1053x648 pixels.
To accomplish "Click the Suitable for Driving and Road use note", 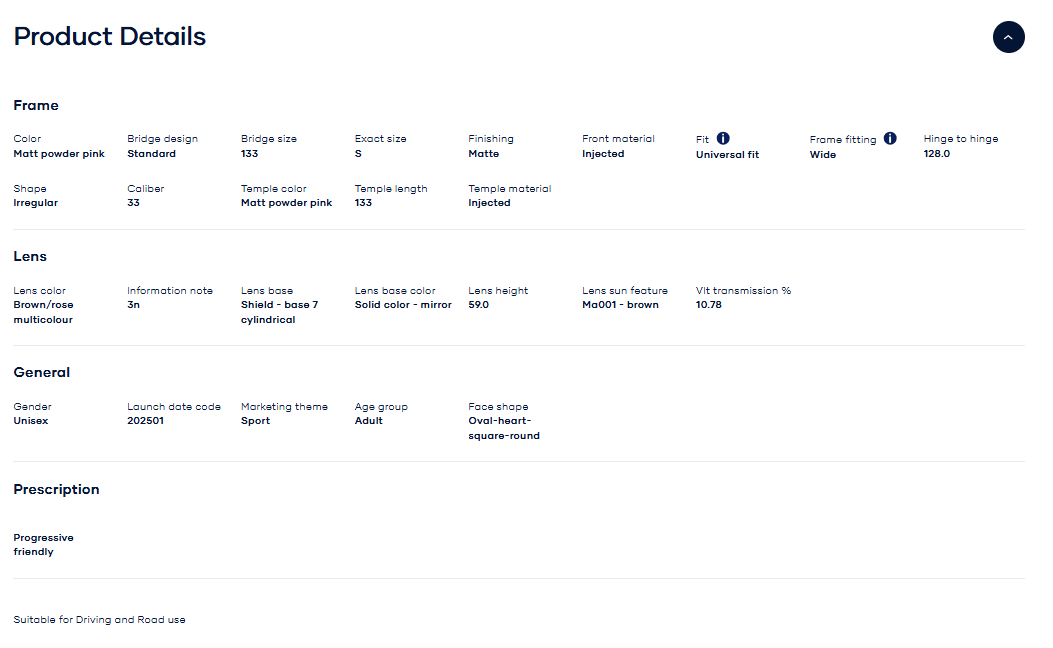I will click(x=99, y=620).
